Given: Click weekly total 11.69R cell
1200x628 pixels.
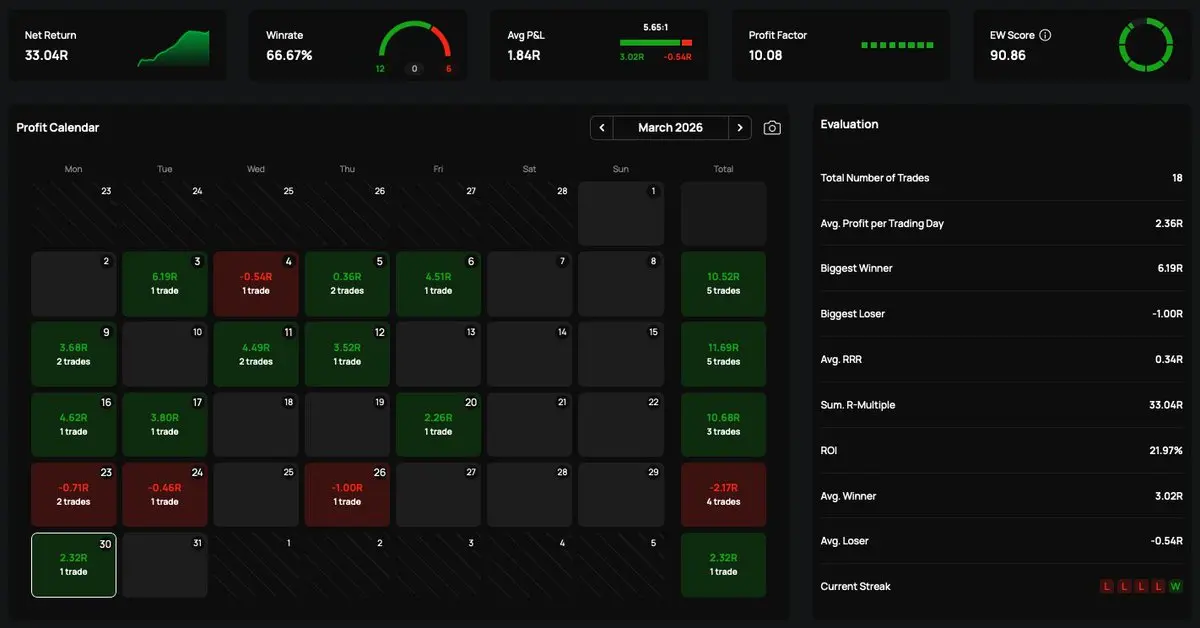Looking at the screenshot, I should tap(724, 354).
